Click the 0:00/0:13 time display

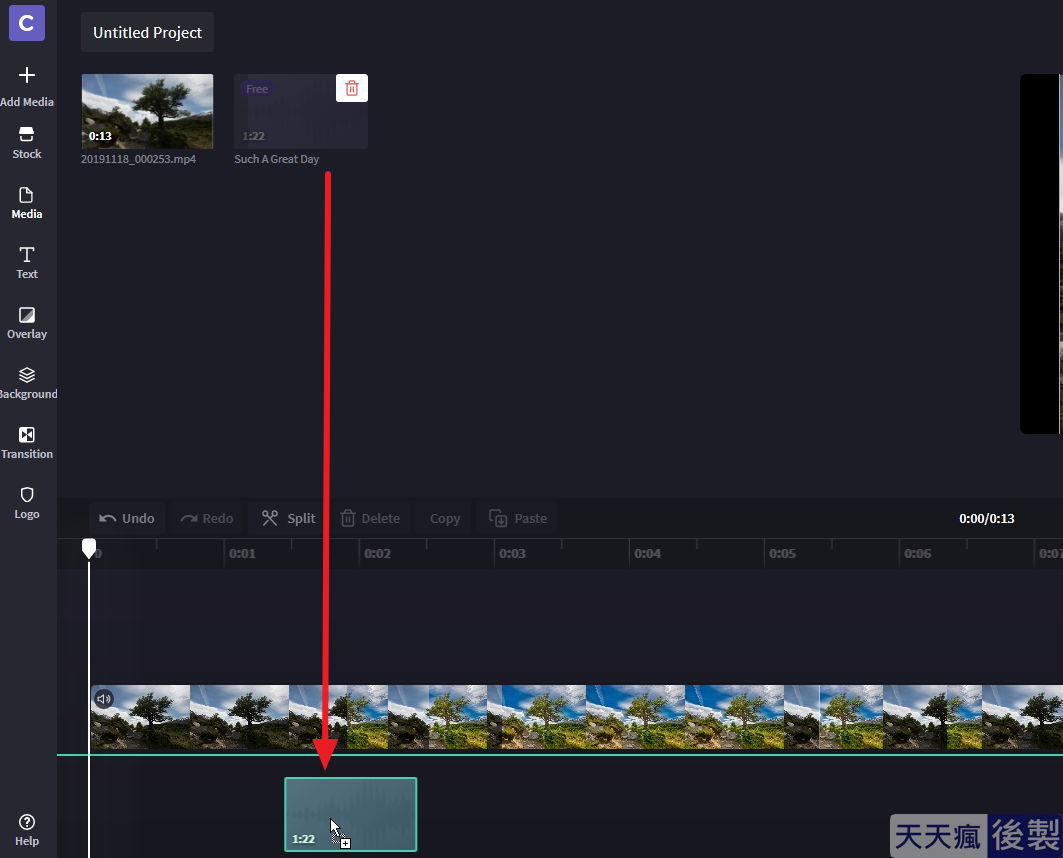pyautogui.click(x=986, y=518)
